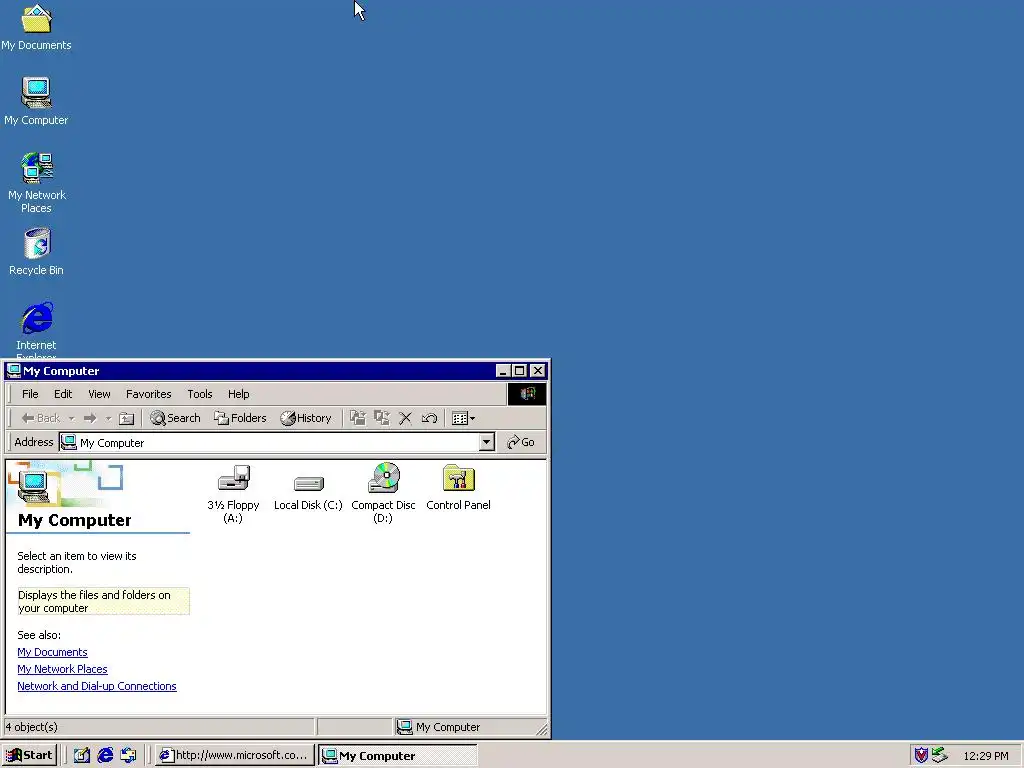1024x768 pixels.
Task: Open the View menu
Action: point(99,394)
